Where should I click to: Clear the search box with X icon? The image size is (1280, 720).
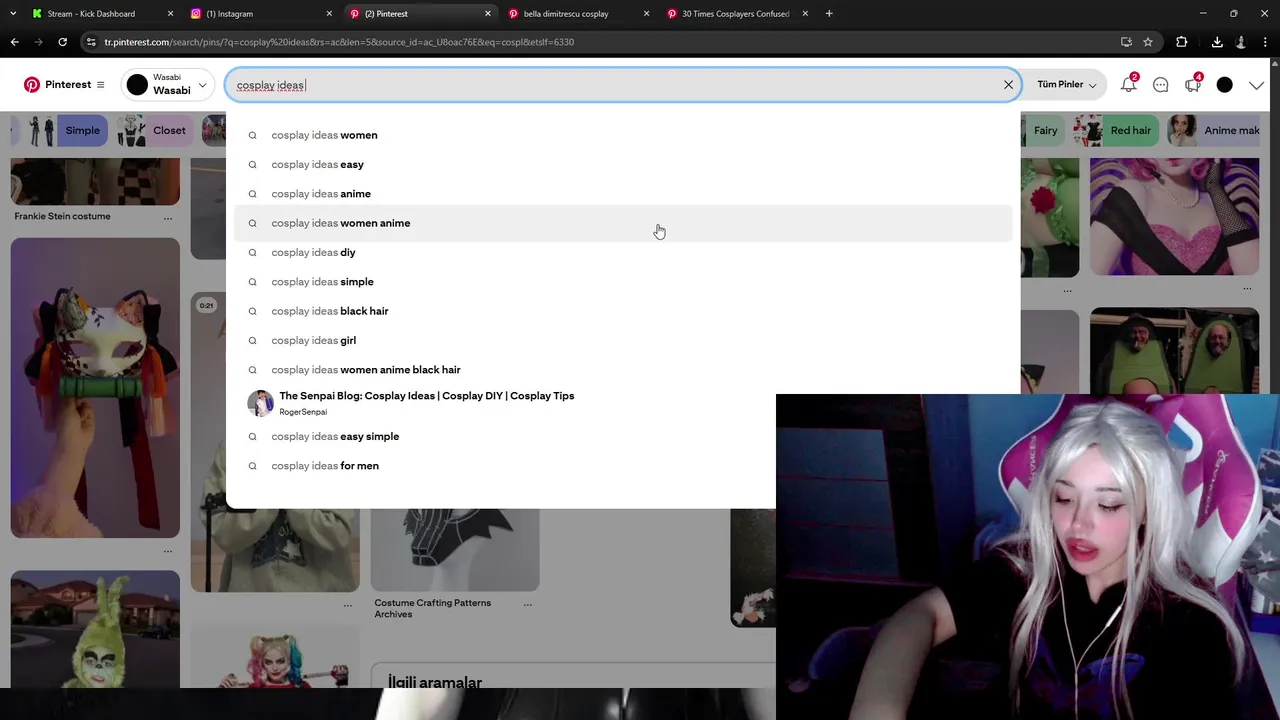tap(1008, 85)
